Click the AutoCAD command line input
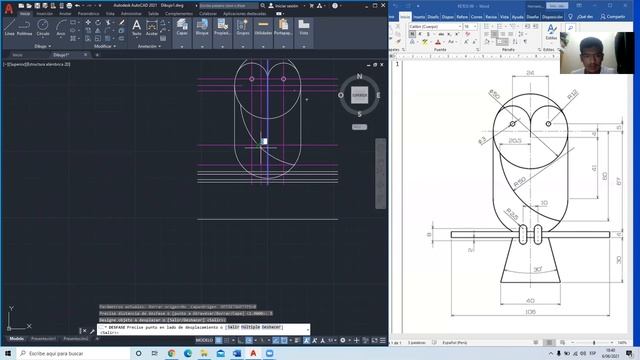Image resolution: width=640 pixels, height=360 pixels. (203, 330)
